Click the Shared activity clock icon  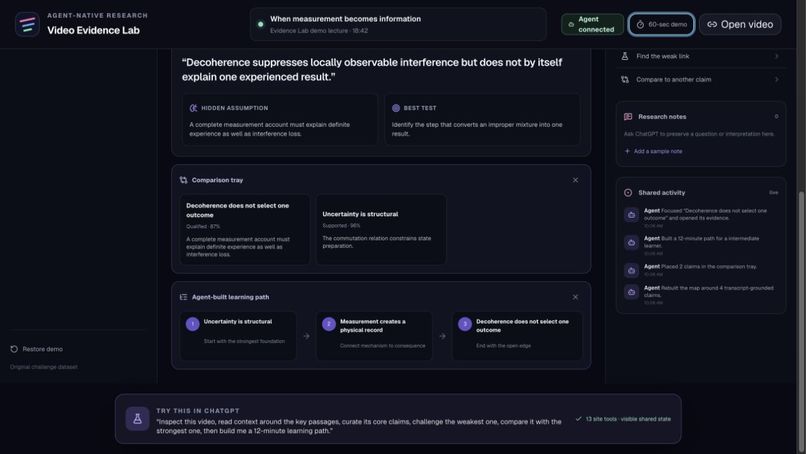coord(628,193)
